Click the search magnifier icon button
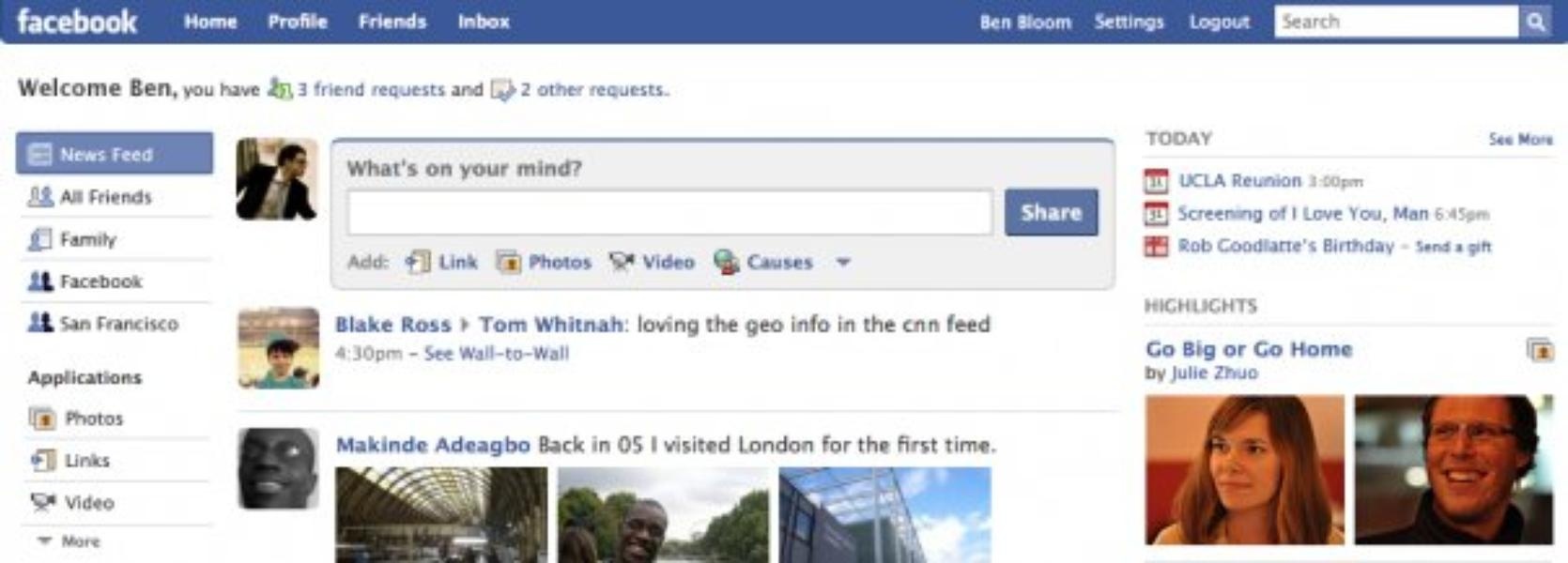Viewport: 1568px width, 563px height. pos(1535,22)
